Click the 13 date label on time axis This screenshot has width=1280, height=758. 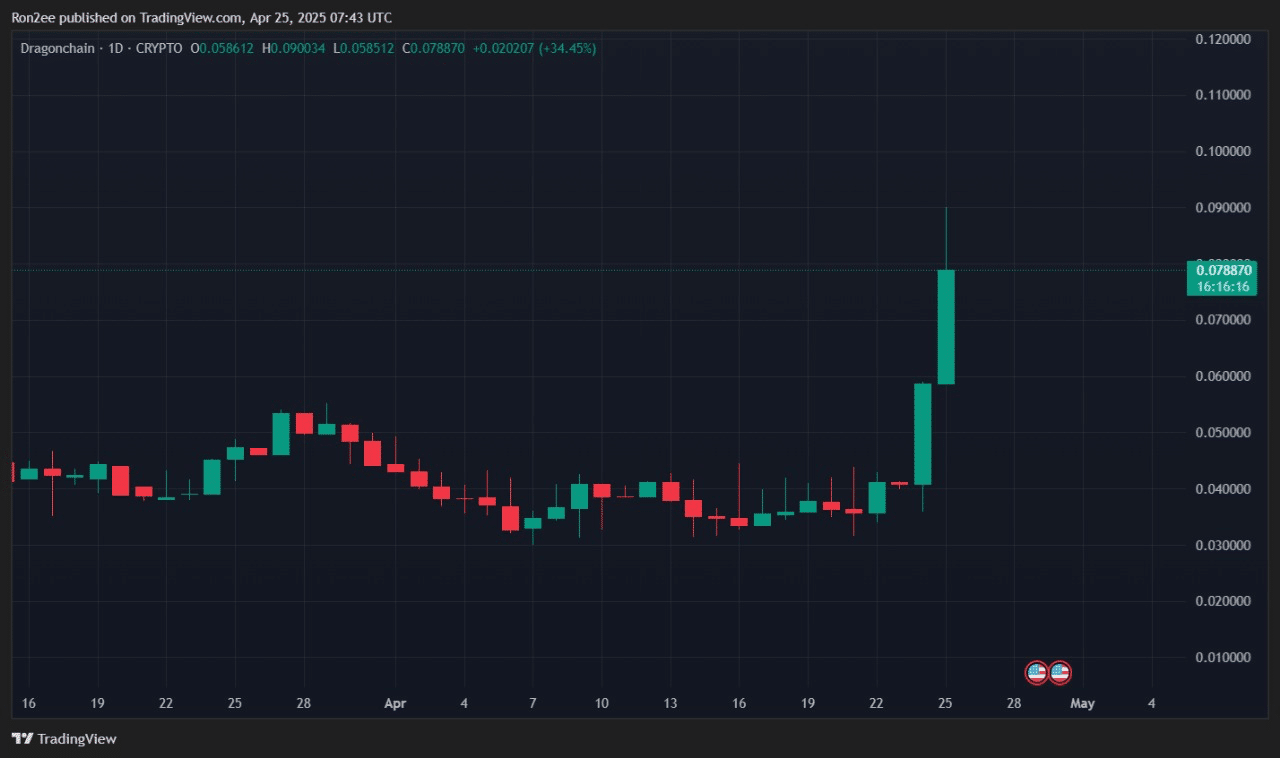(x=670, y=703)
